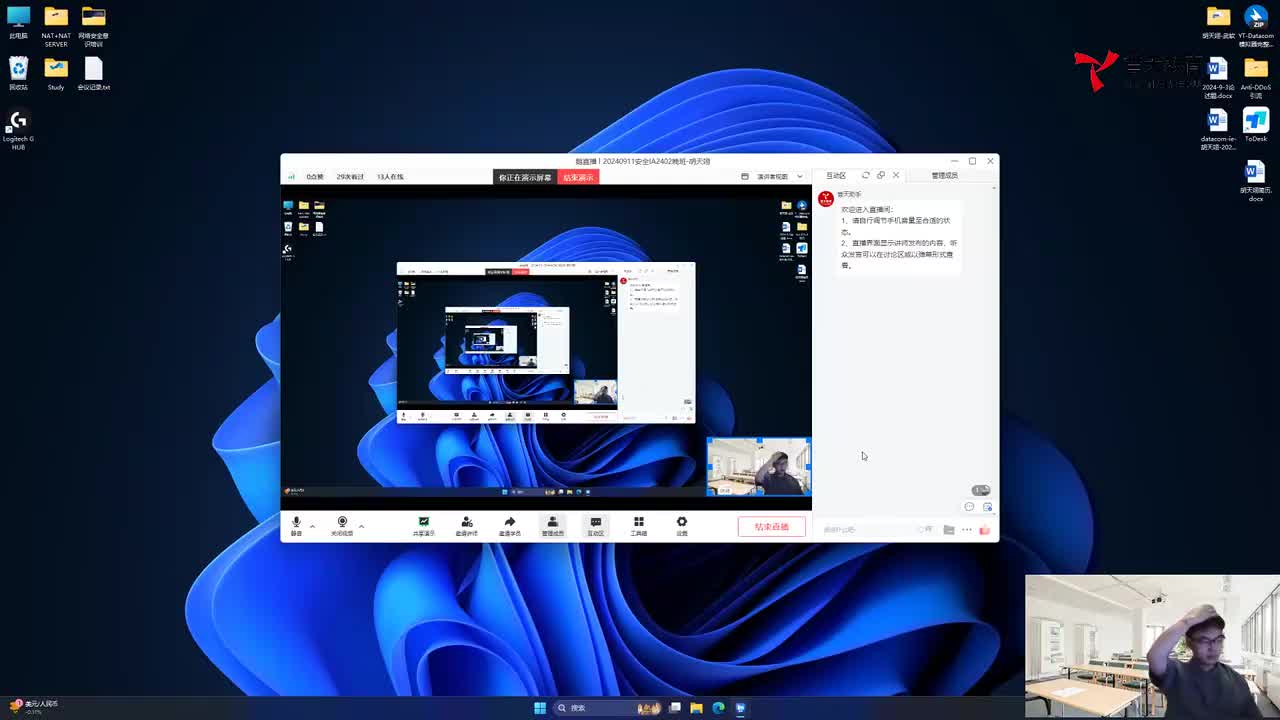Open the manage members (管理成员) icon
Viewport: 1280px width, 720px height.
coord(552,526)
